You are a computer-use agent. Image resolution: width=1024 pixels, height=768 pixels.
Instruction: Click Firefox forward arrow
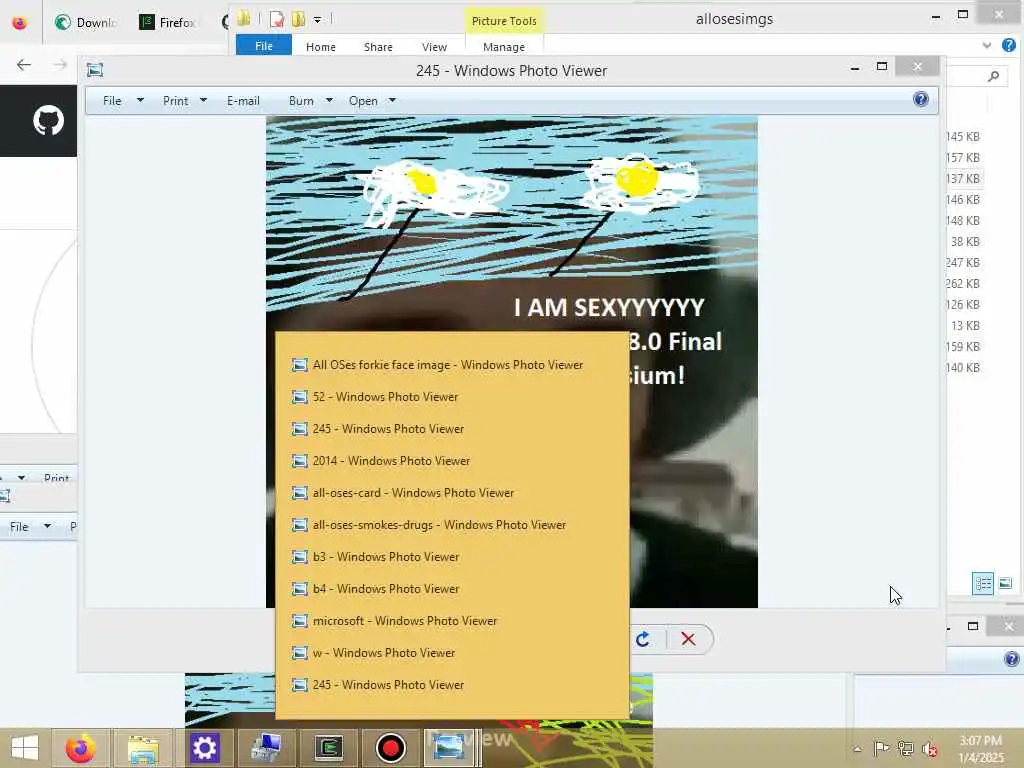coord(59,64)
